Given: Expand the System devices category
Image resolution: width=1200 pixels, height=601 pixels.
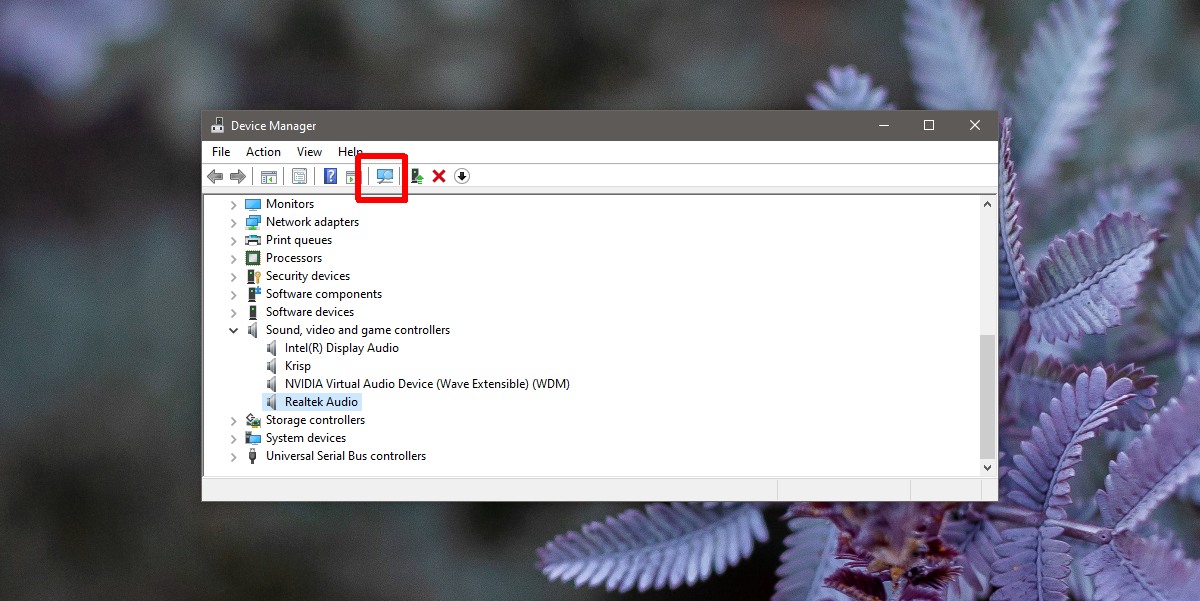Looking at the screenshot, I should [234, 438].
